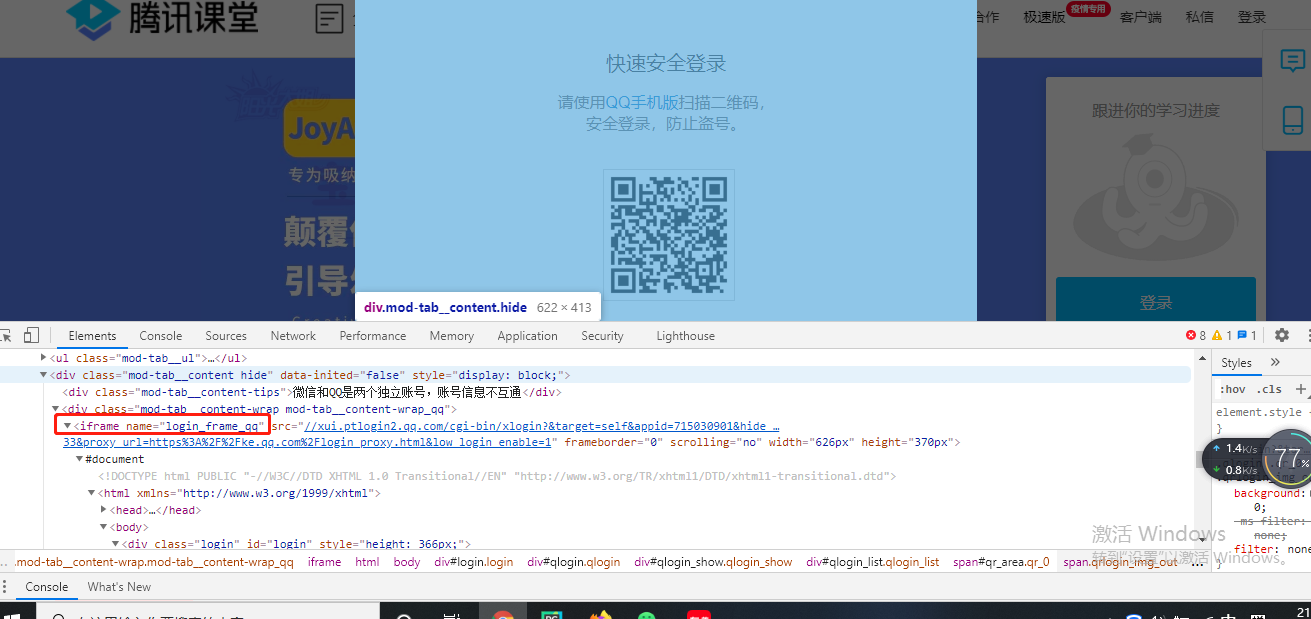Toggle the :hov element state option
The width and height of the screenshot is (1311, 619).
click(x=1232, y=389)
